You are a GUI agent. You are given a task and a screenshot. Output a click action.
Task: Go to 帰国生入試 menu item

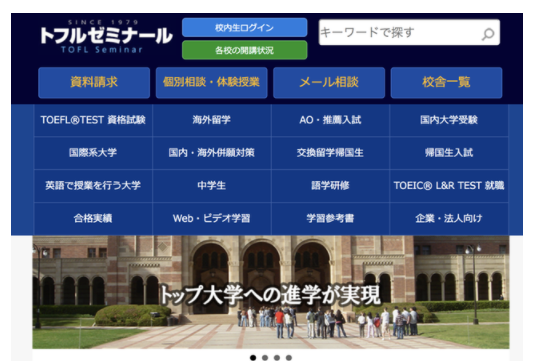coord(449,153)
